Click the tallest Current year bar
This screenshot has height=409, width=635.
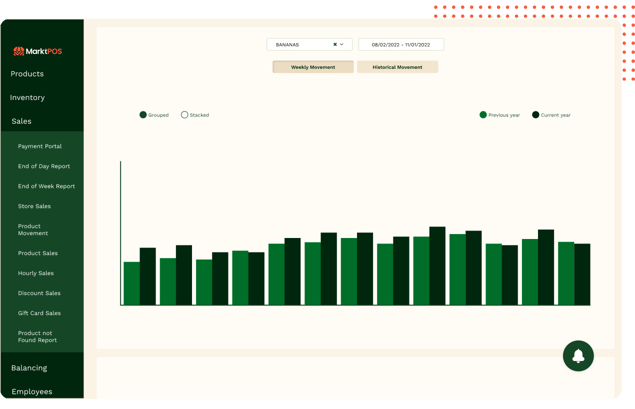click(x=437, y=266)
